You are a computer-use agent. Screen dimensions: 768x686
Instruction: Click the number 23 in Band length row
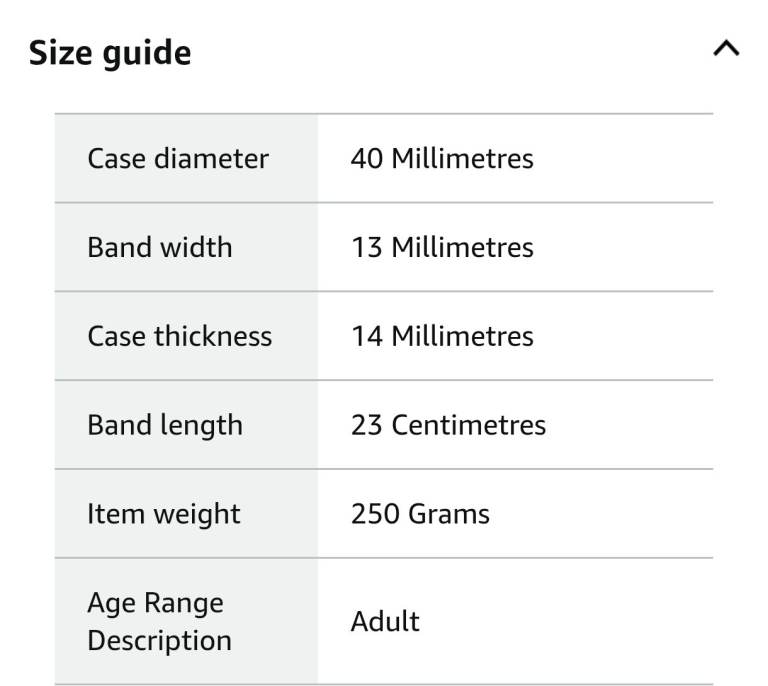point(366,425)
